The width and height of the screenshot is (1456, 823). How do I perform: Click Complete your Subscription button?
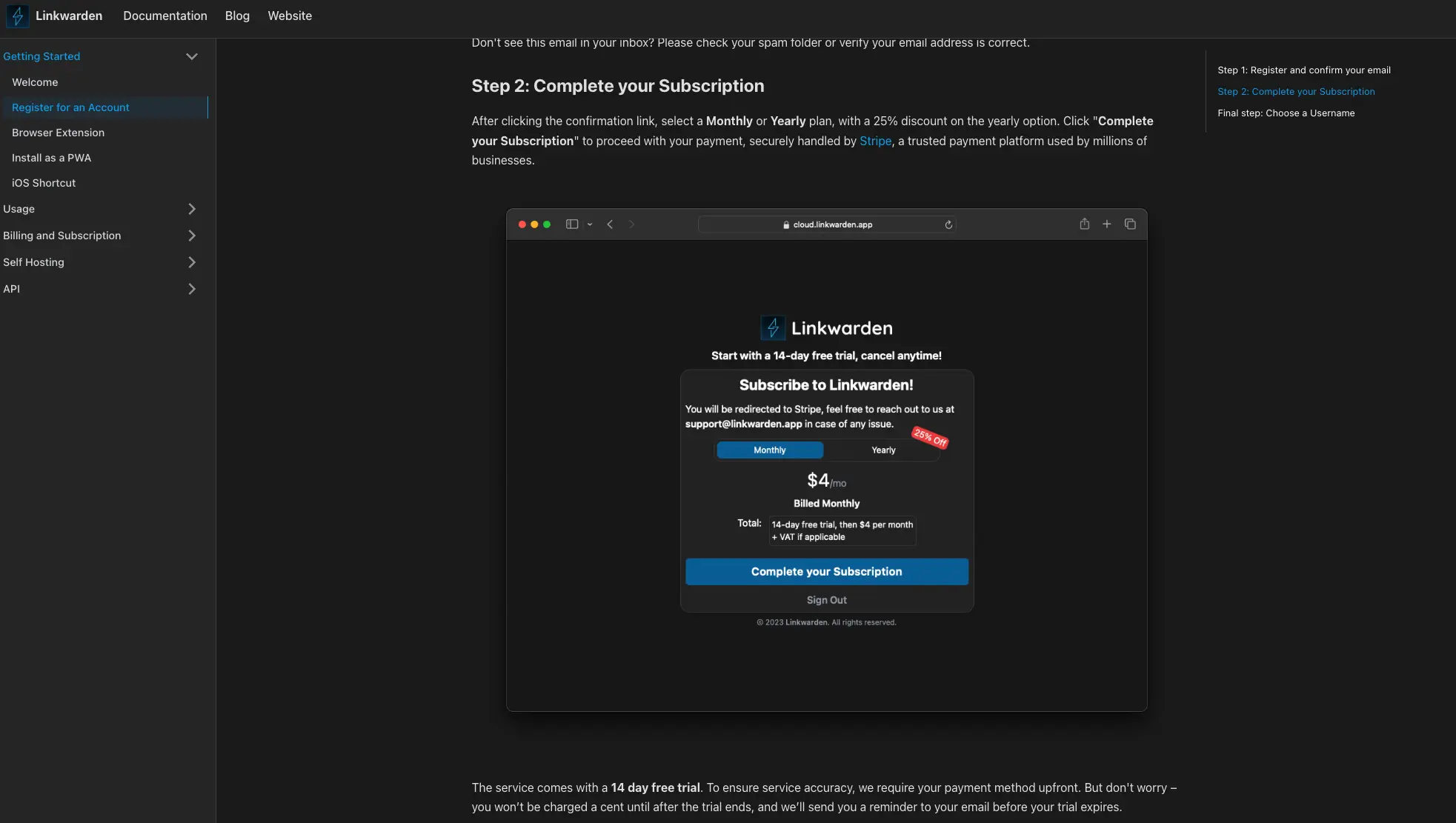pos(826,571)
